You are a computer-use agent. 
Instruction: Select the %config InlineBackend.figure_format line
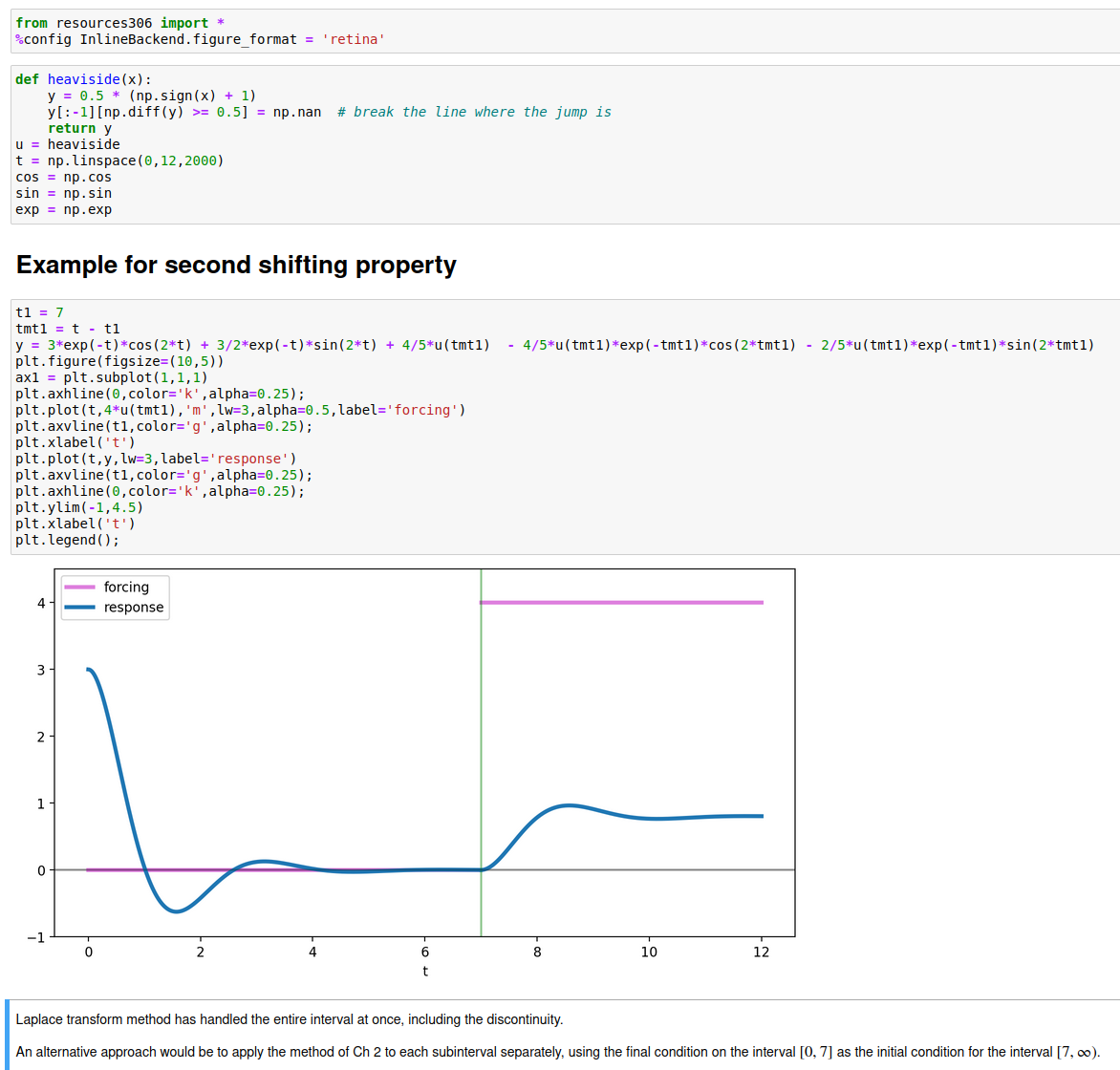tap(200, 39)
